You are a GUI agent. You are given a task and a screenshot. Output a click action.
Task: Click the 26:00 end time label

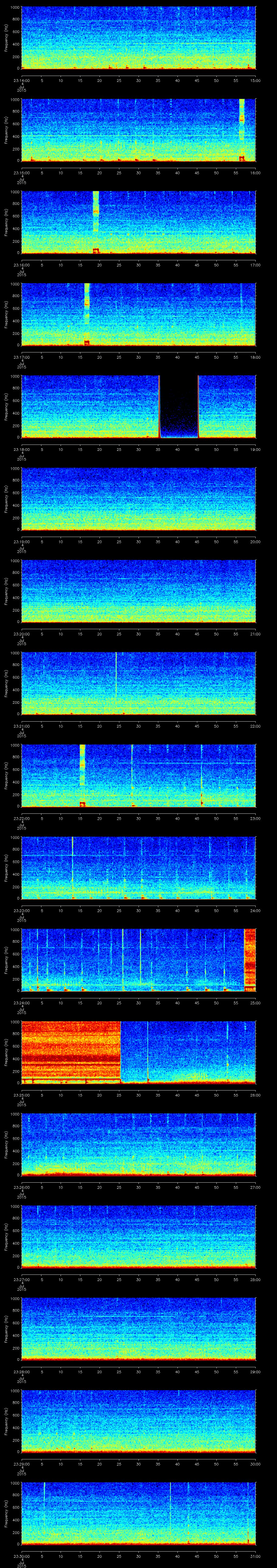coord(255,1095)
